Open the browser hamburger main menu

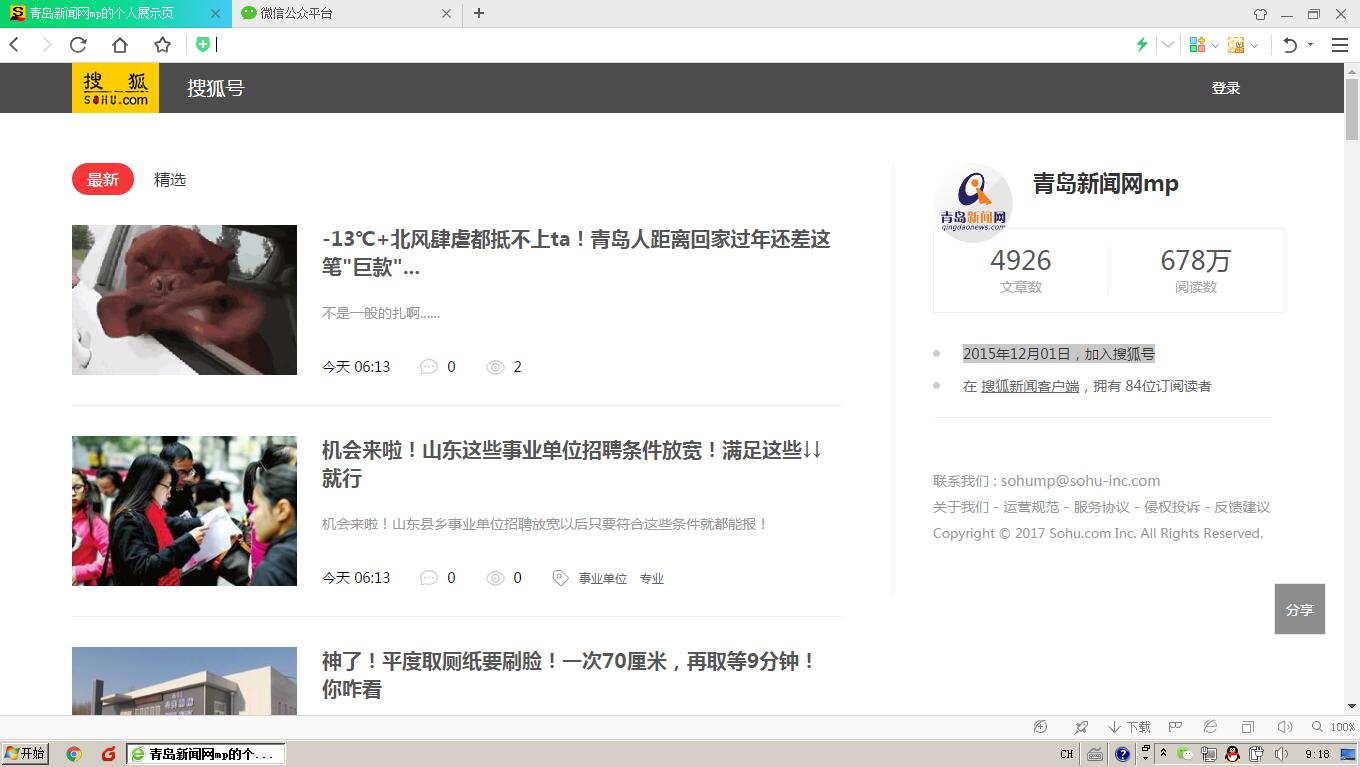(1340, 45)
